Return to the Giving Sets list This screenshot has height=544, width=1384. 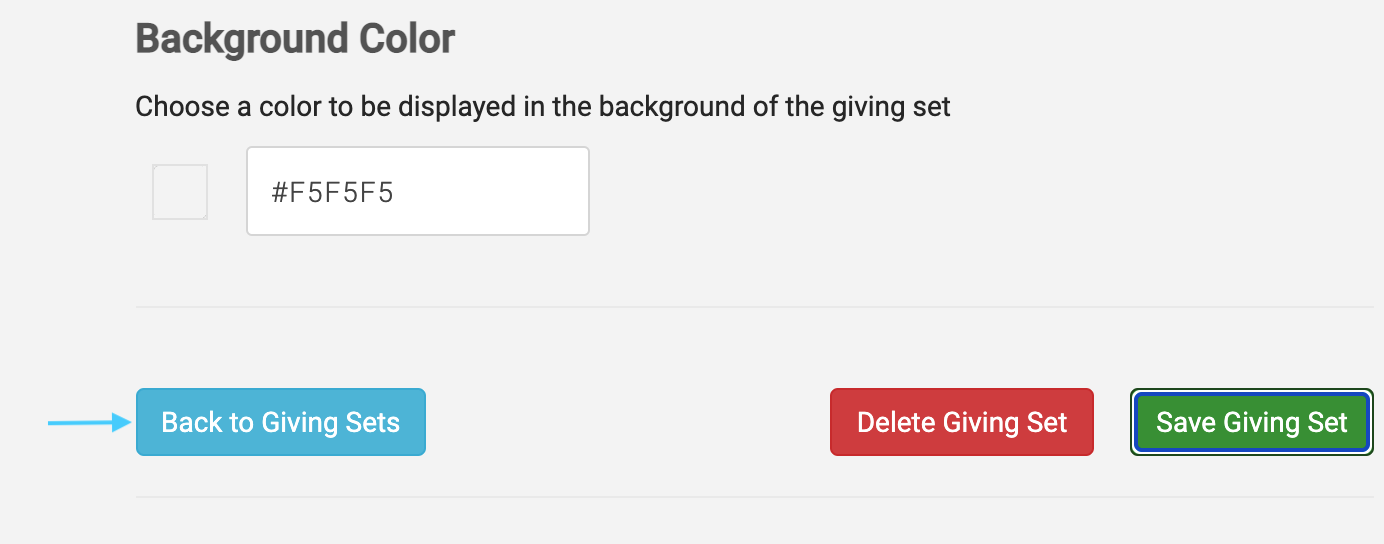pos(280,422)
